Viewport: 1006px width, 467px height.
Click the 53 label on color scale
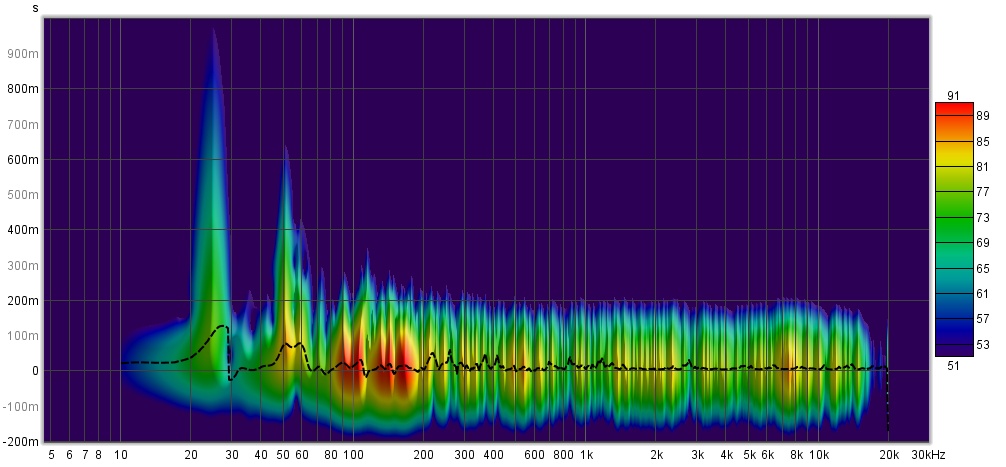tap(982, 345)
